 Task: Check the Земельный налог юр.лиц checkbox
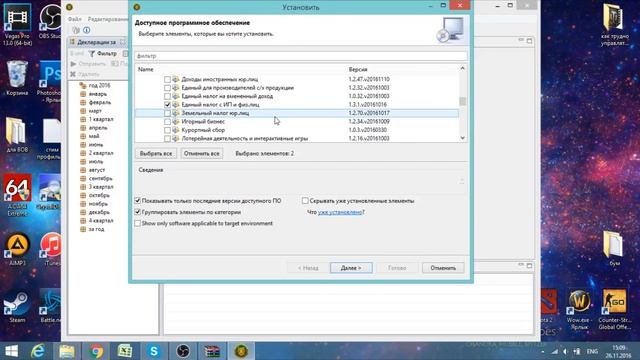coord(167,113)
